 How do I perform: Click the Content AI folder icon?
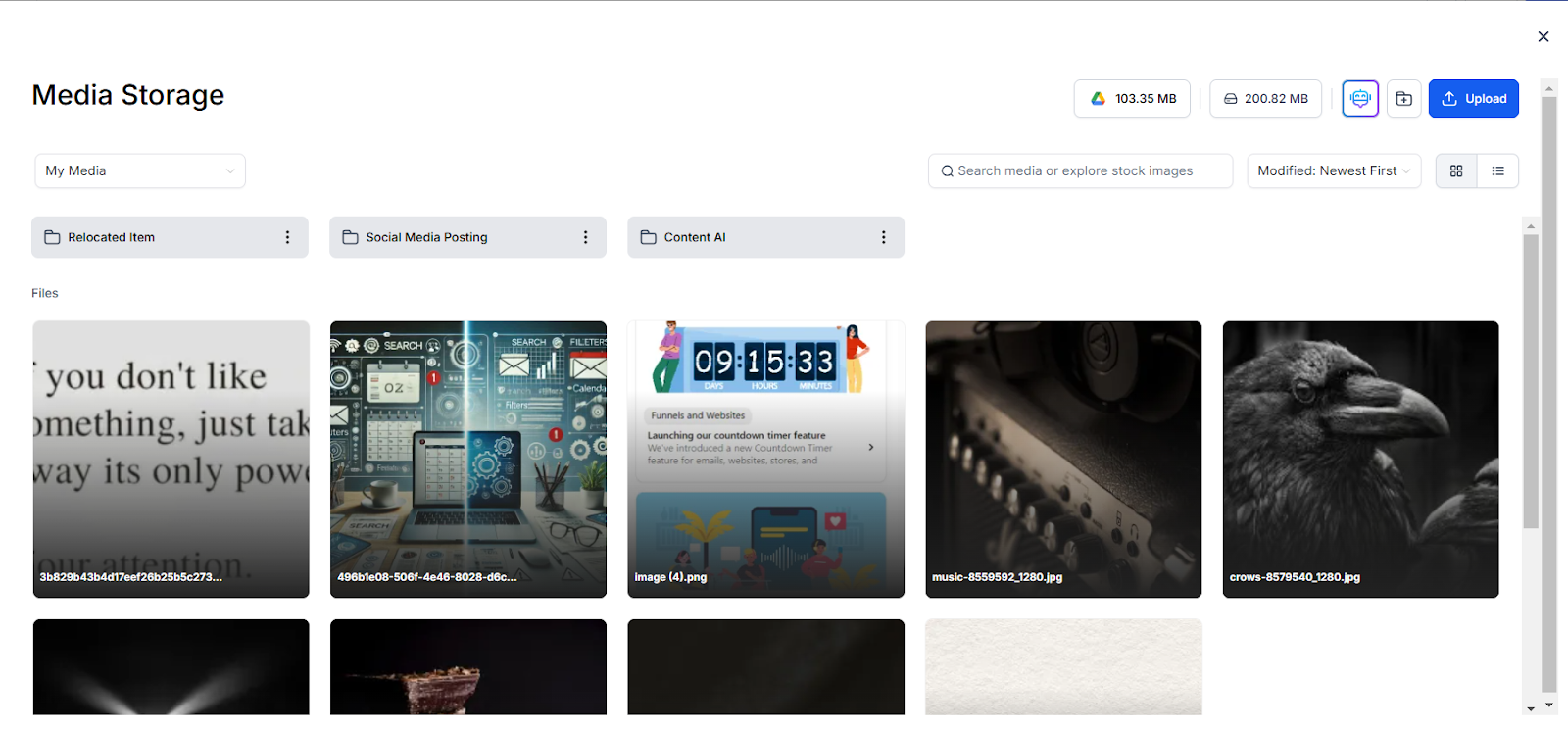[x=648, y=237]
